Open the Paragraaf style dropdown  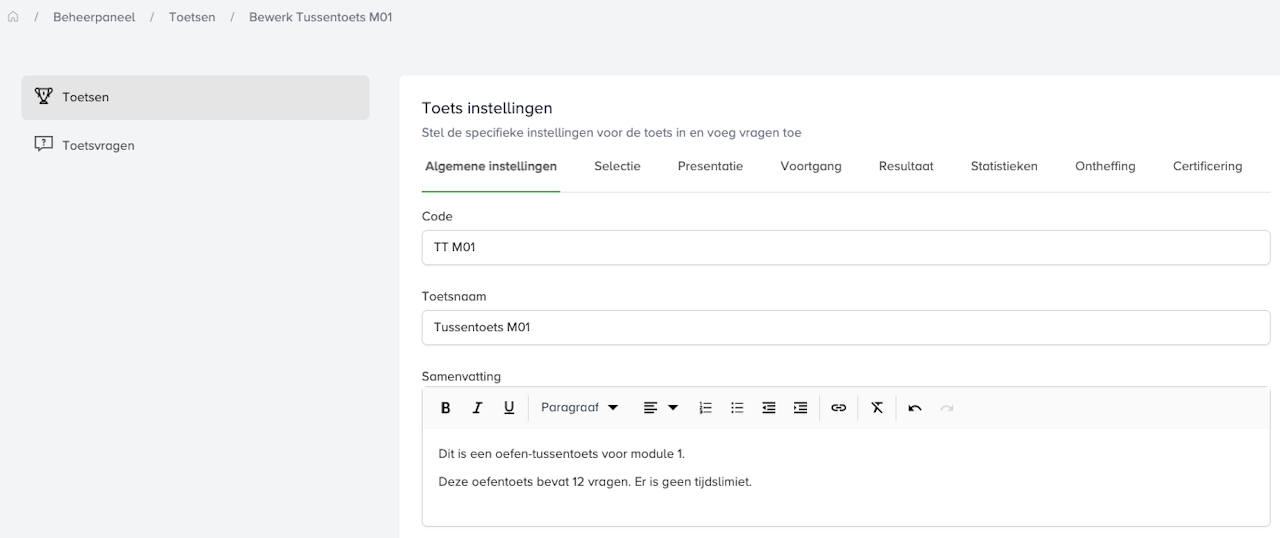click(x=579, y=408)
